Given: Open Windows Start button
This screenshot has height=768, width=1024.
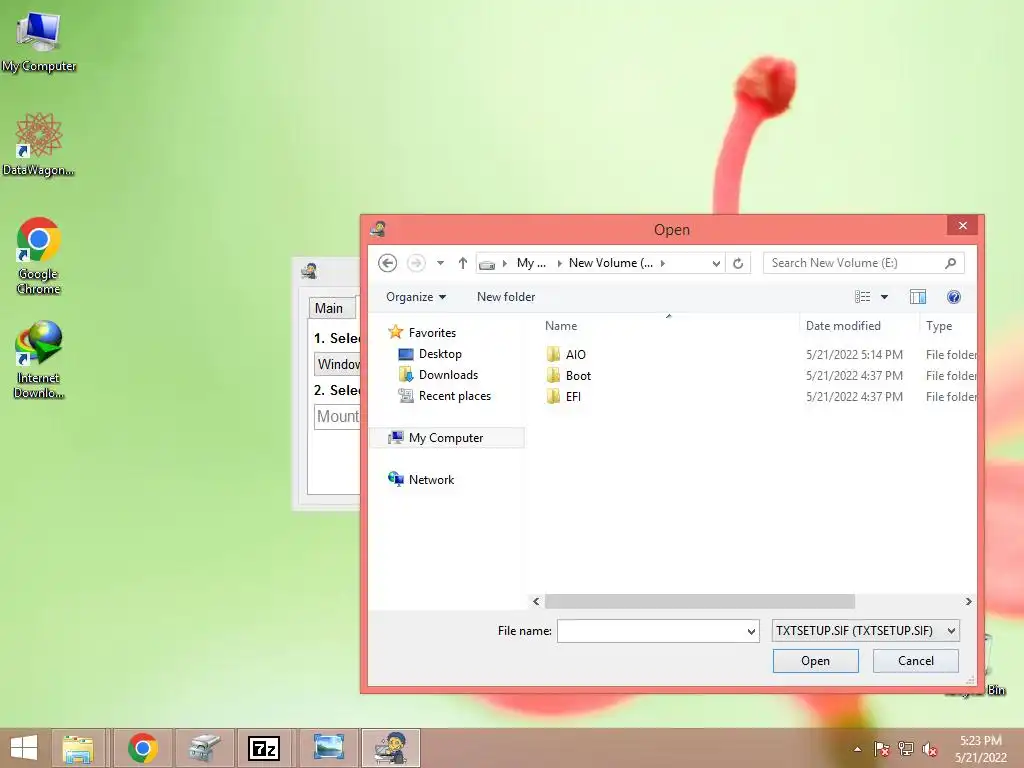Looking at the screenshot, I should click(24, 748).
